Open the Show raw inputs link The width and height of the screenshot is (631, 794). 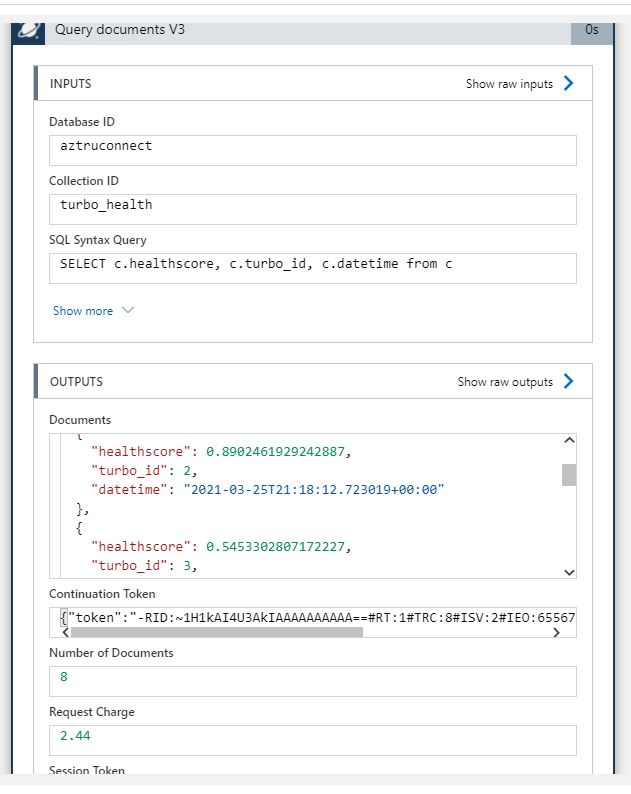pos(509,84)
